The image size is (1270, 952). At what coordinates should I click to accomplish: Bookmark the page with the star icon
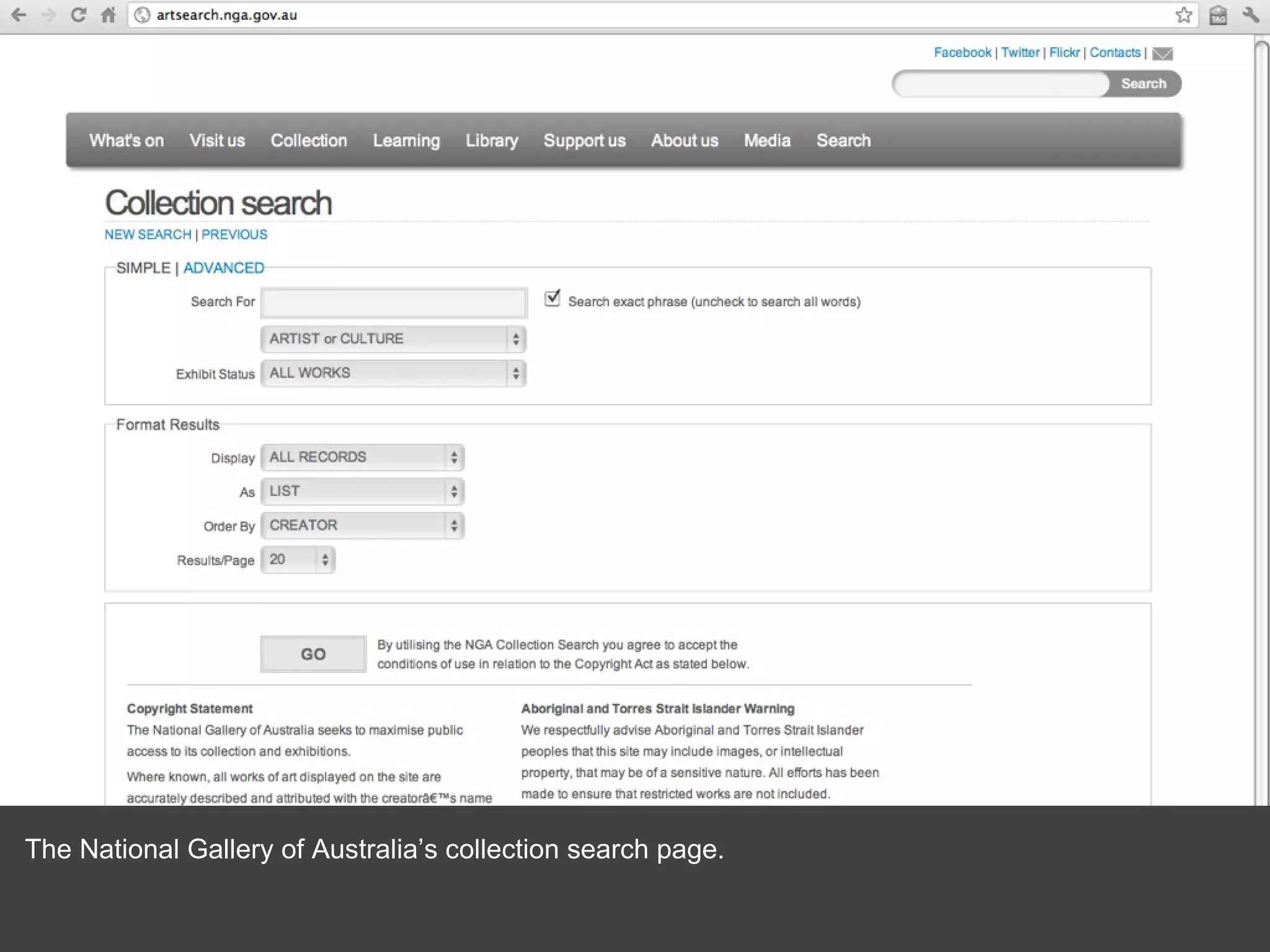click(x=1184, y=15)
